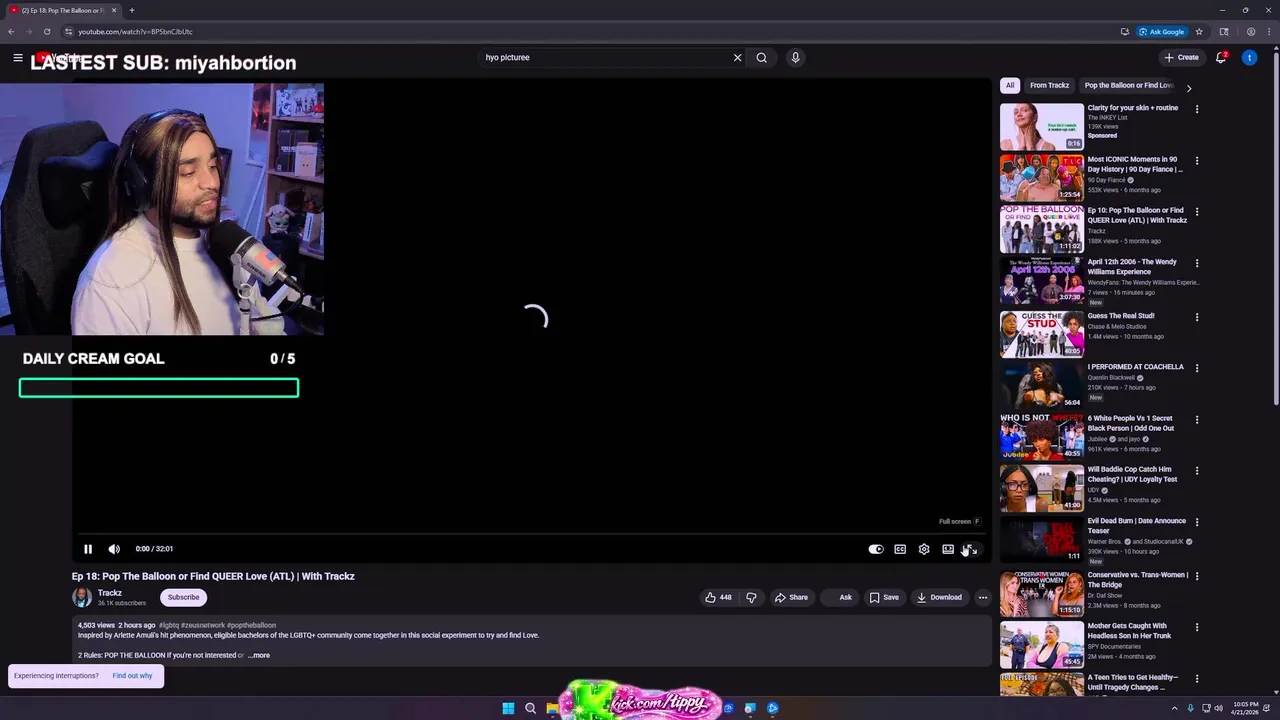Switch to theater mode view
Viewport: 1280px width, 720px height.
(948, 549)
